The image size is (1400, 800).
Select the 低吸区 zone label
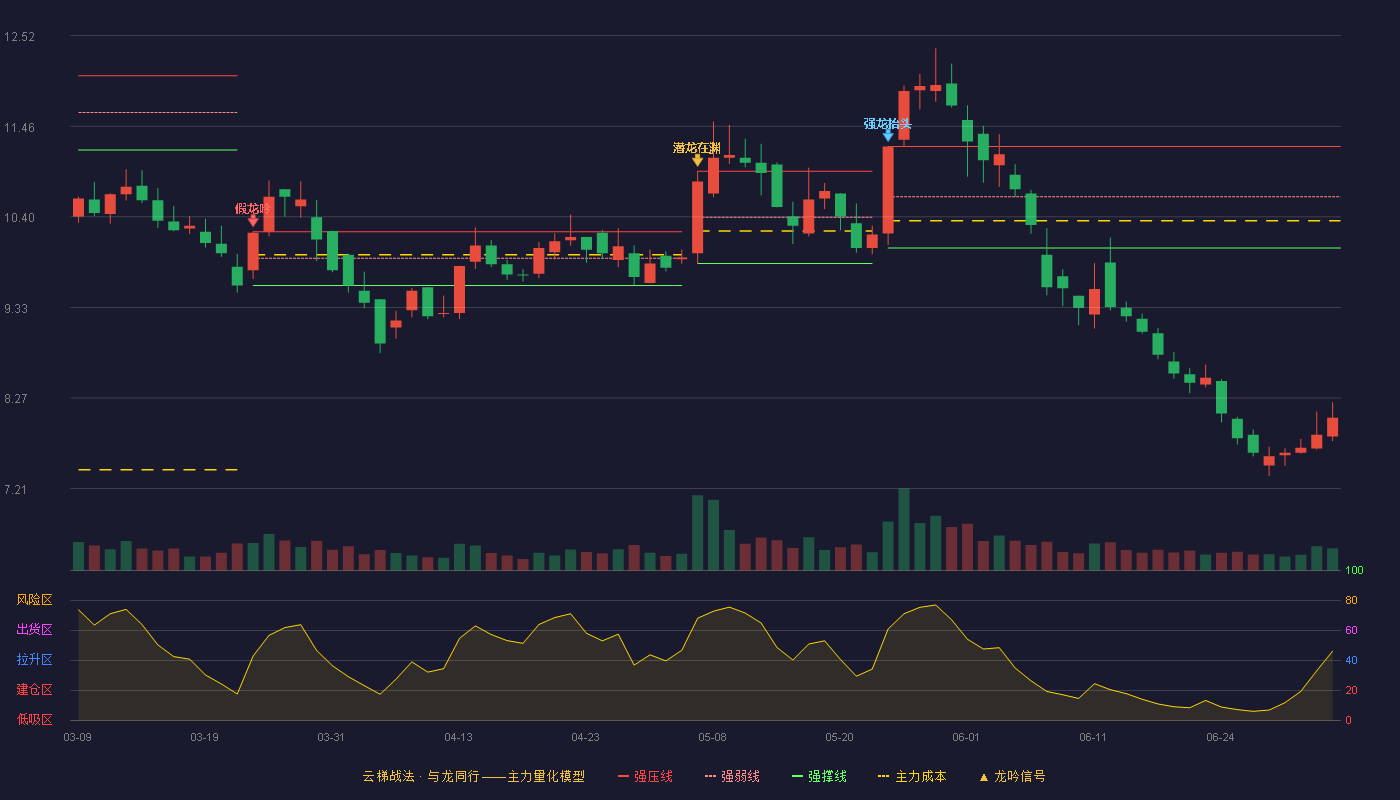(x=34, y=720)
